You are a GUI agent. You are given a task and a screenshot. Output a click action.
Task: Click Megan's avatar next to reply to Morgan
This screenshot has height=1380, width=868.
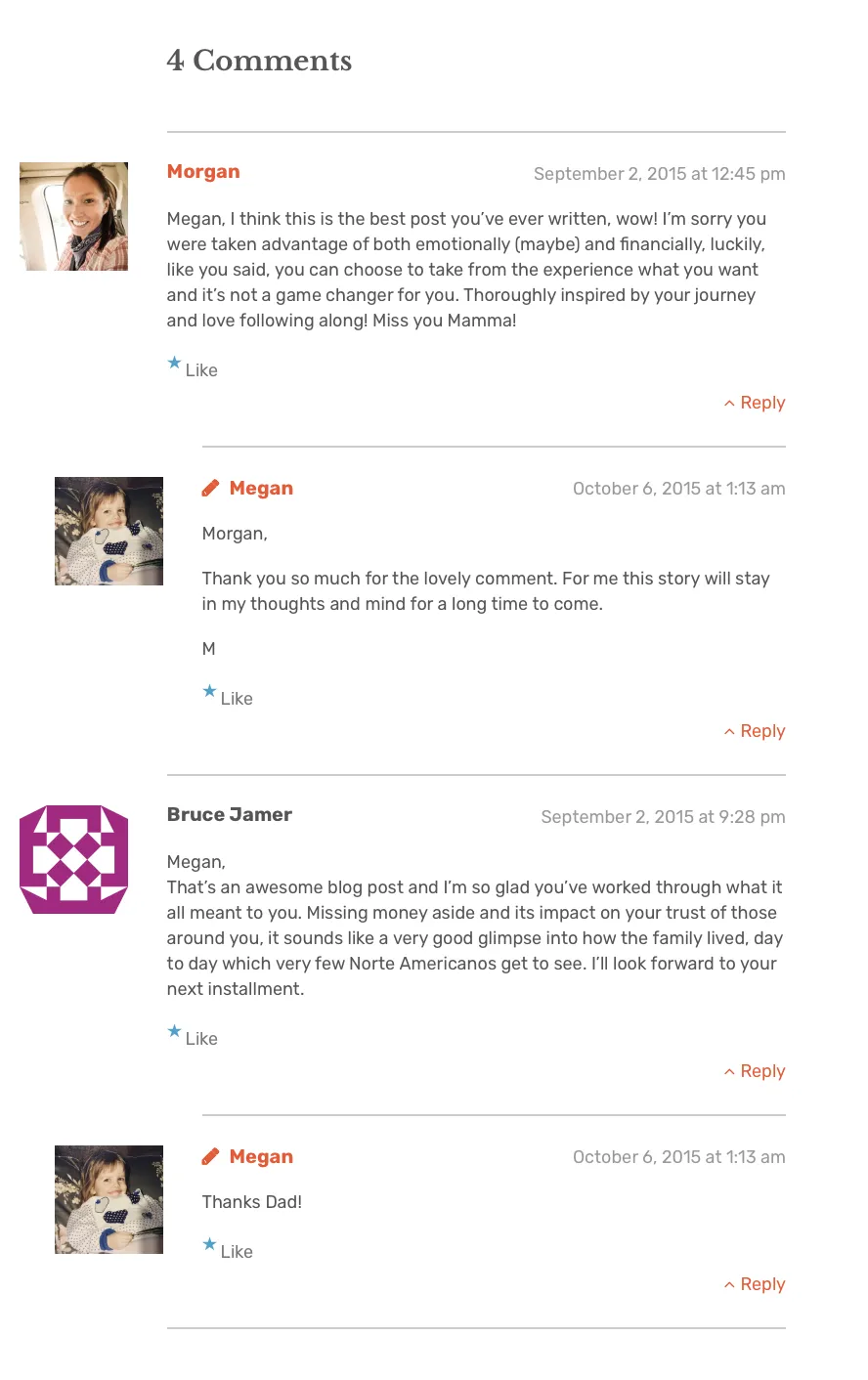point(108,531)
